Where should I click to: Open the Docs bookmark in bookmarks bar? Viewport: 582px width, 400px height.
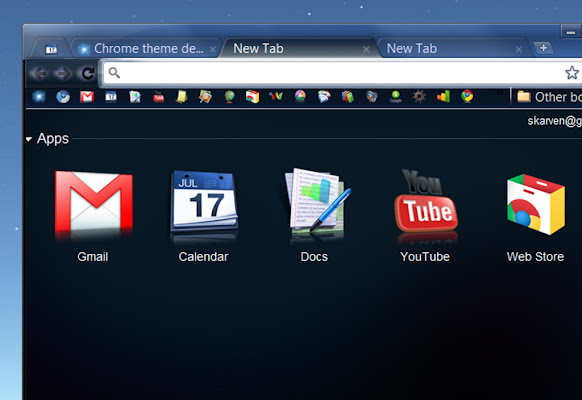click(x=135, y=97)
